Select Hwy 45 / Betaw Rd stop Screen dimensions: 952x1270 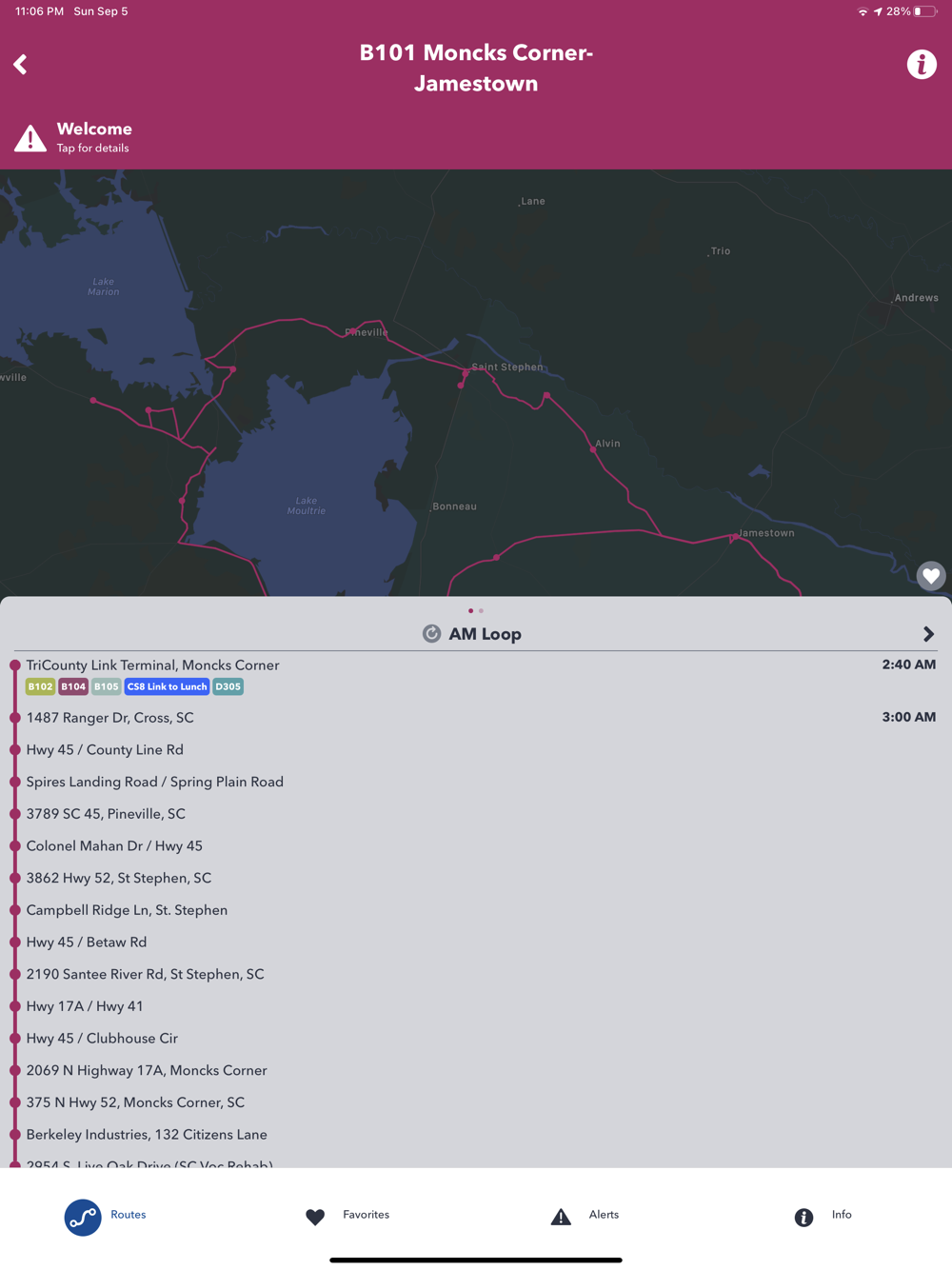coord(87,943)
